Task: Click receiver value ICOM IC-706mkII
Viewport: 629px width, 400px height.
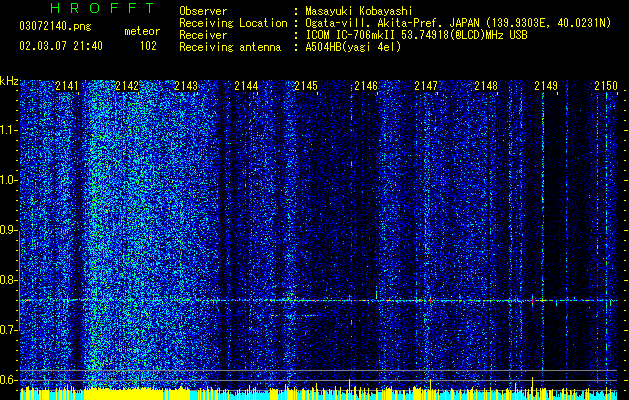Action: (x=351, y=35)
